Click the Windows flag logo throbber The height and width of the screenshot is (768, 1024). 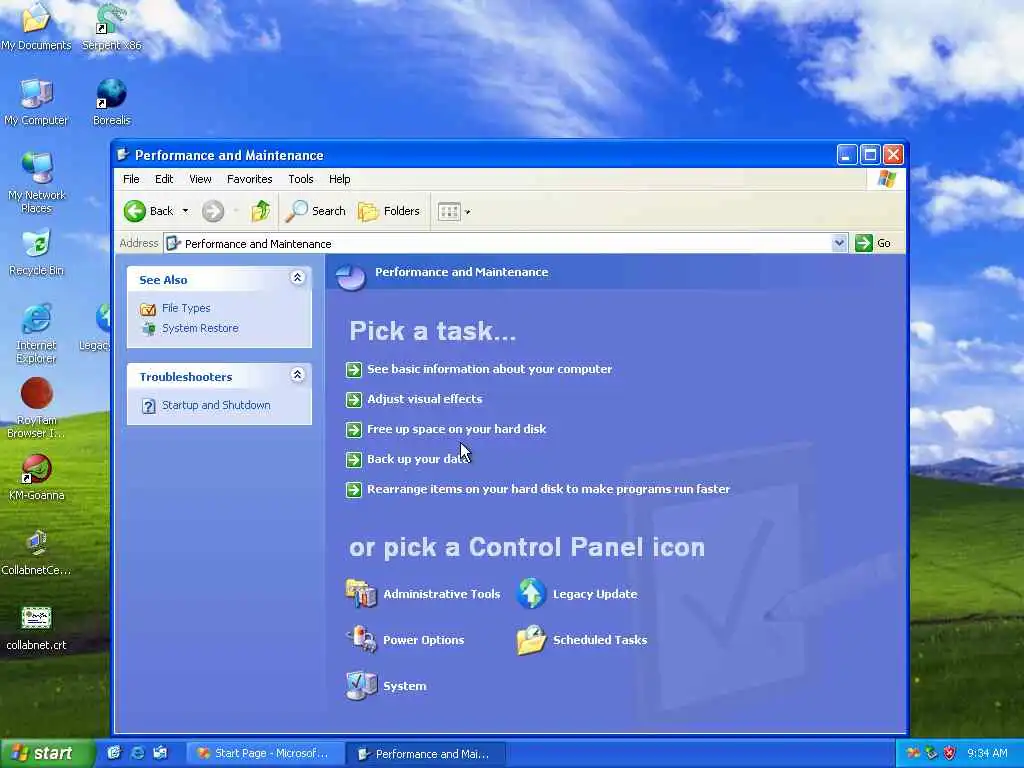886,179
